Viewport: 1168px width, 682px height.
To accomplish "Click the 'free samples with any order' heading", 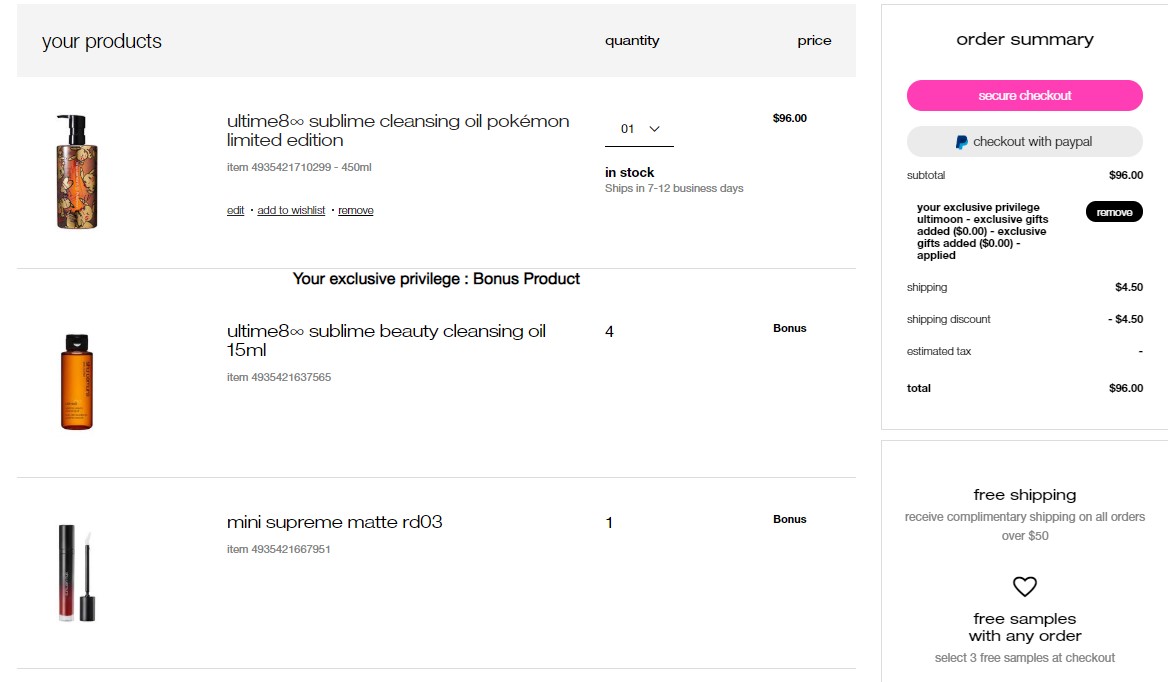I will pos(1024,627).
